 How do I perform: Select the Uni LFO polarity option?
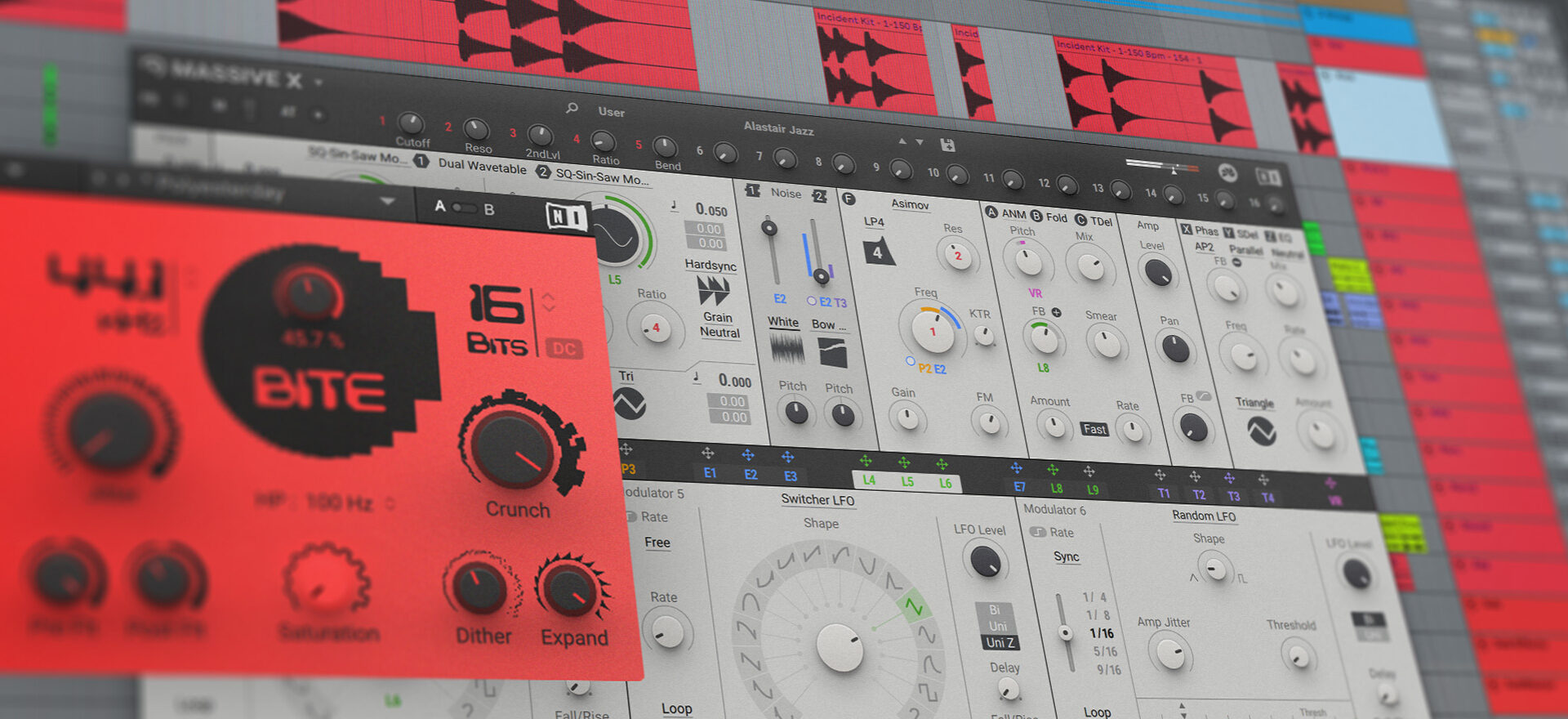point(998,626)
